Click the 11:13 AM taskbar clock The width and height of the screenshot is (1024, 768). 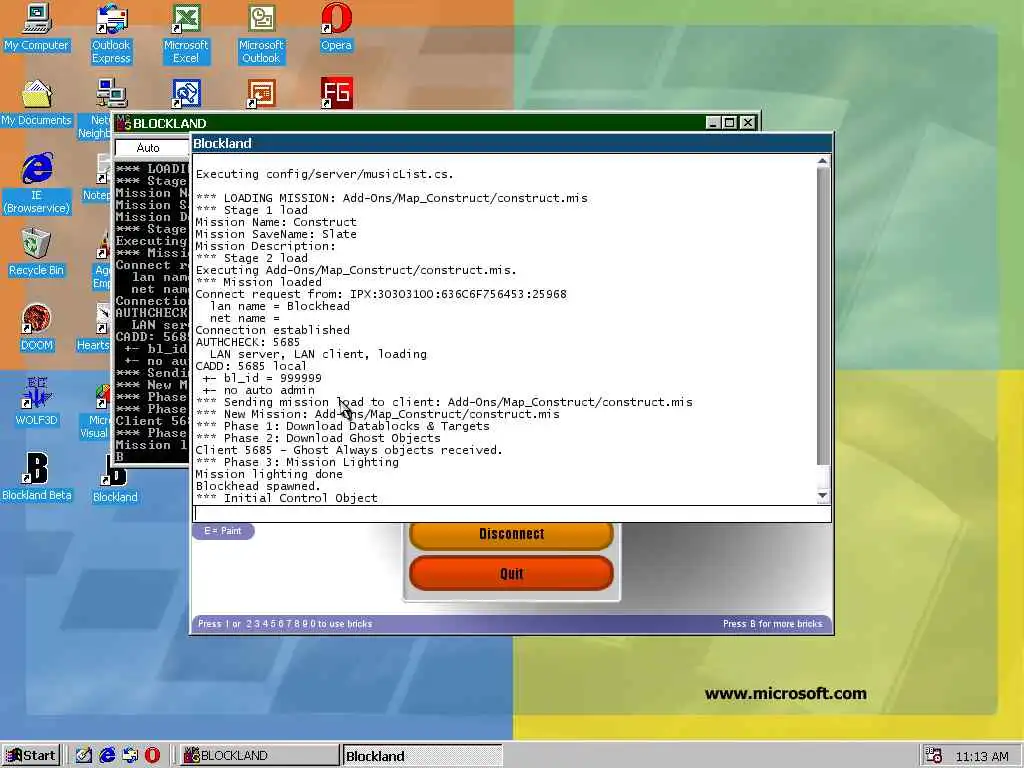[x=982, y=756]
